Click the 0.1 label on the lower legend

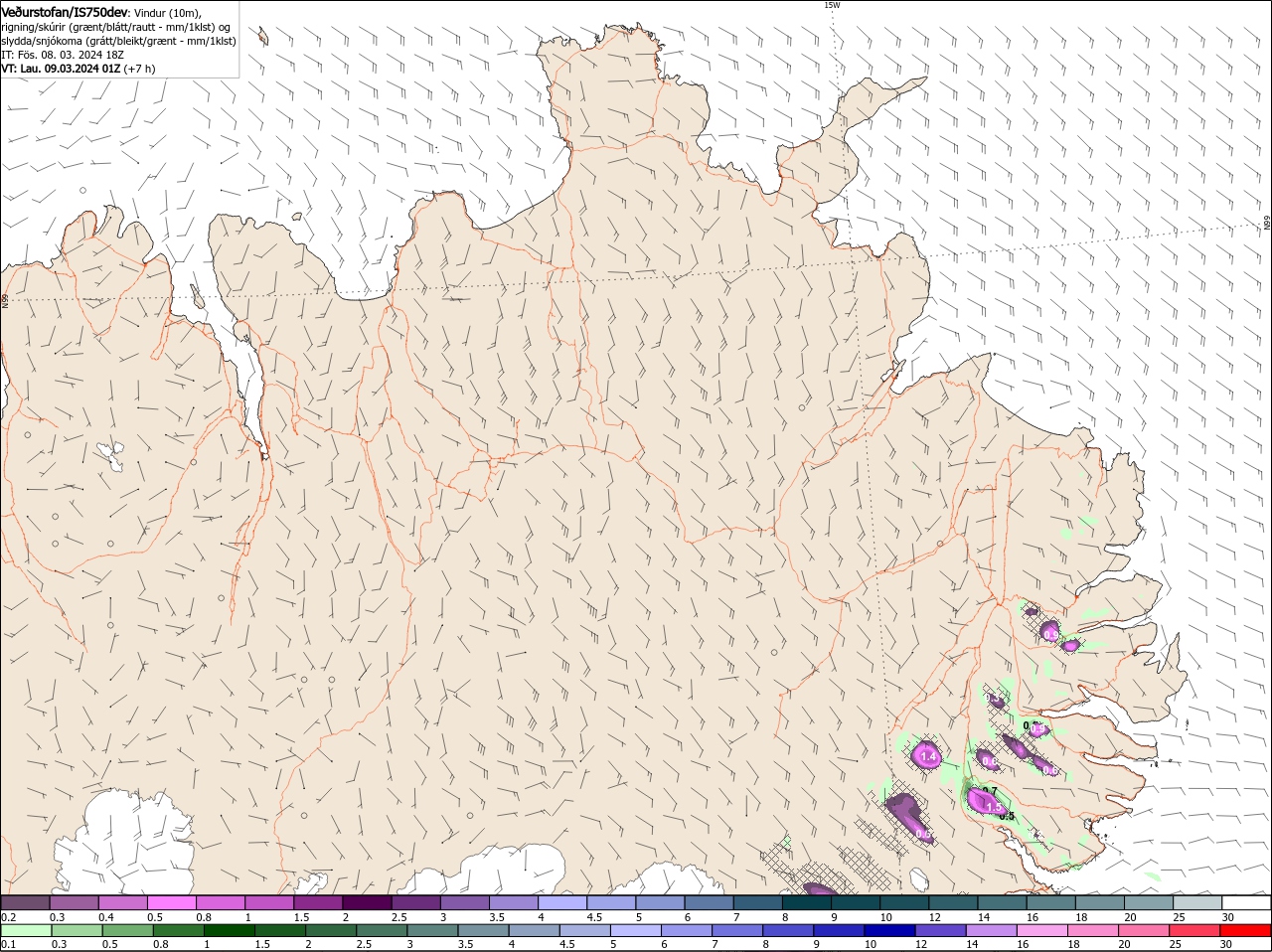click(x=8, y=944)
